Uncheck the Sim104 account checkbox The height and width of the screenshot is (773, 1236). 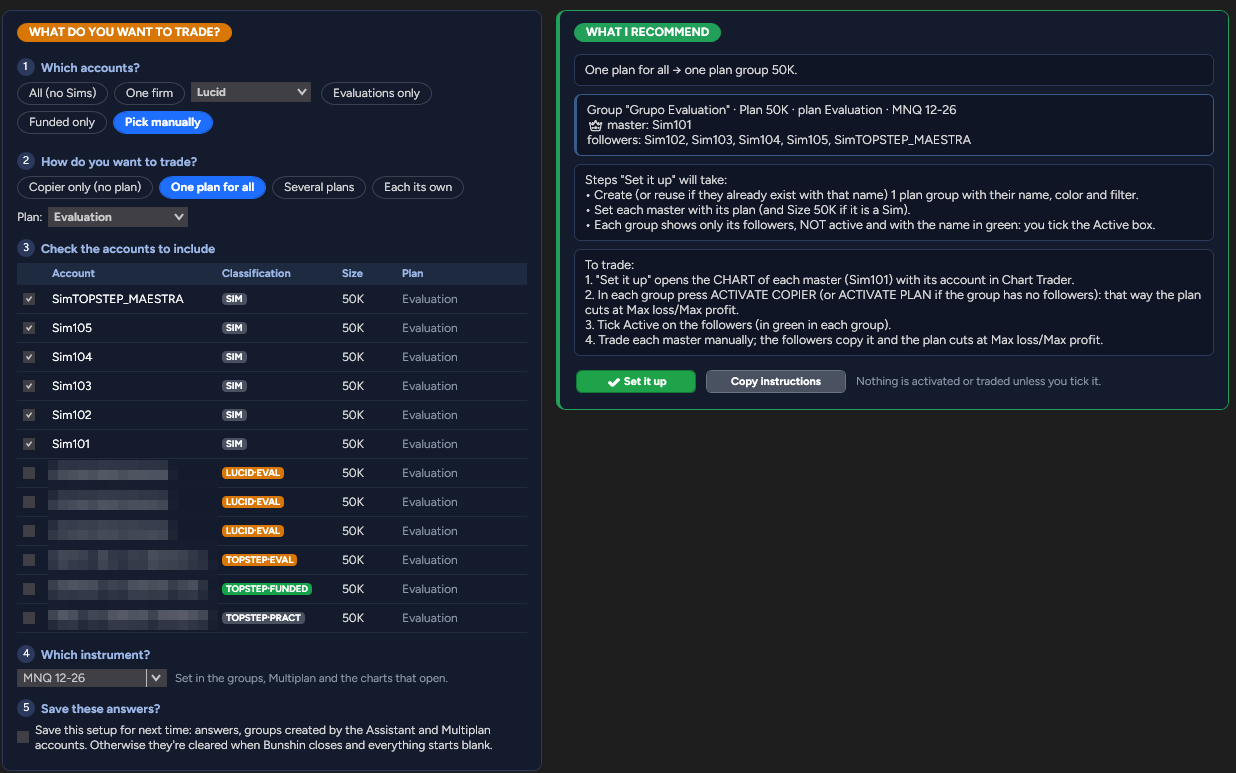point(29,357)
